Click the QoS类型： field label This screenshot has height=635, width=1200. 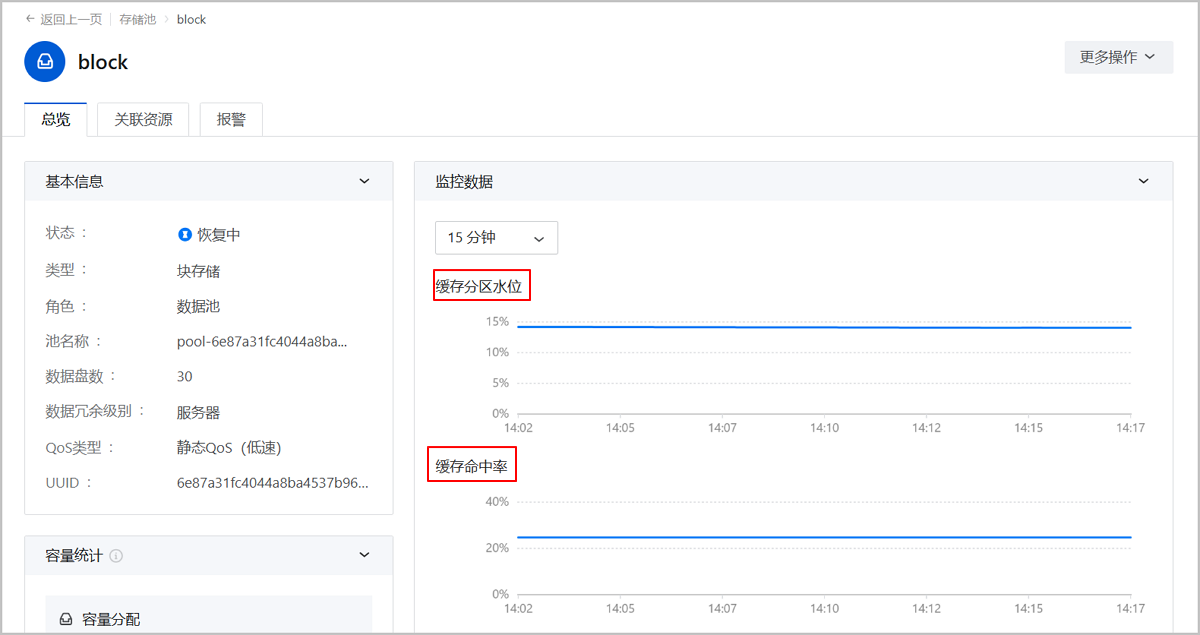81,447
